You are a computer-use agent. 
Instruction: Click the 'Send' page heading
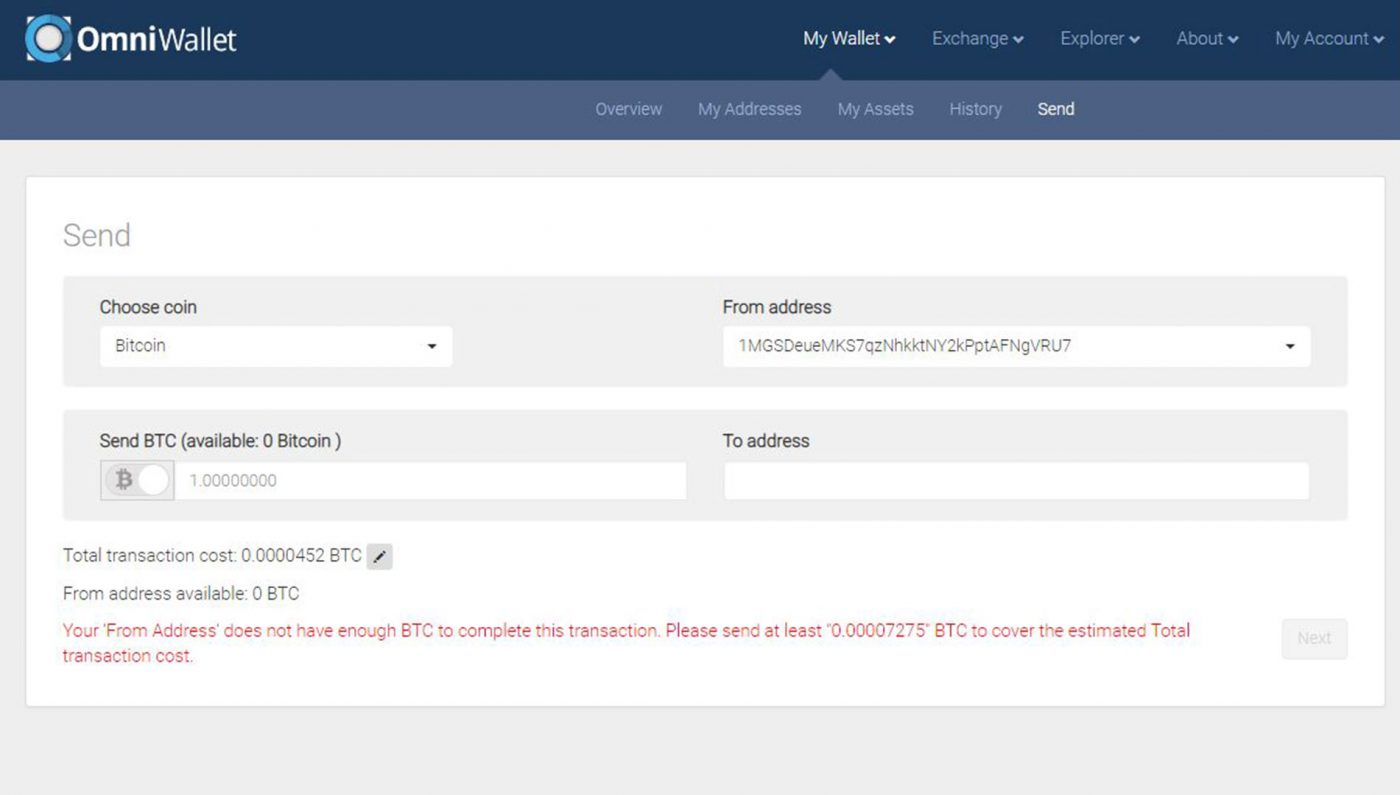coord(97,235)
